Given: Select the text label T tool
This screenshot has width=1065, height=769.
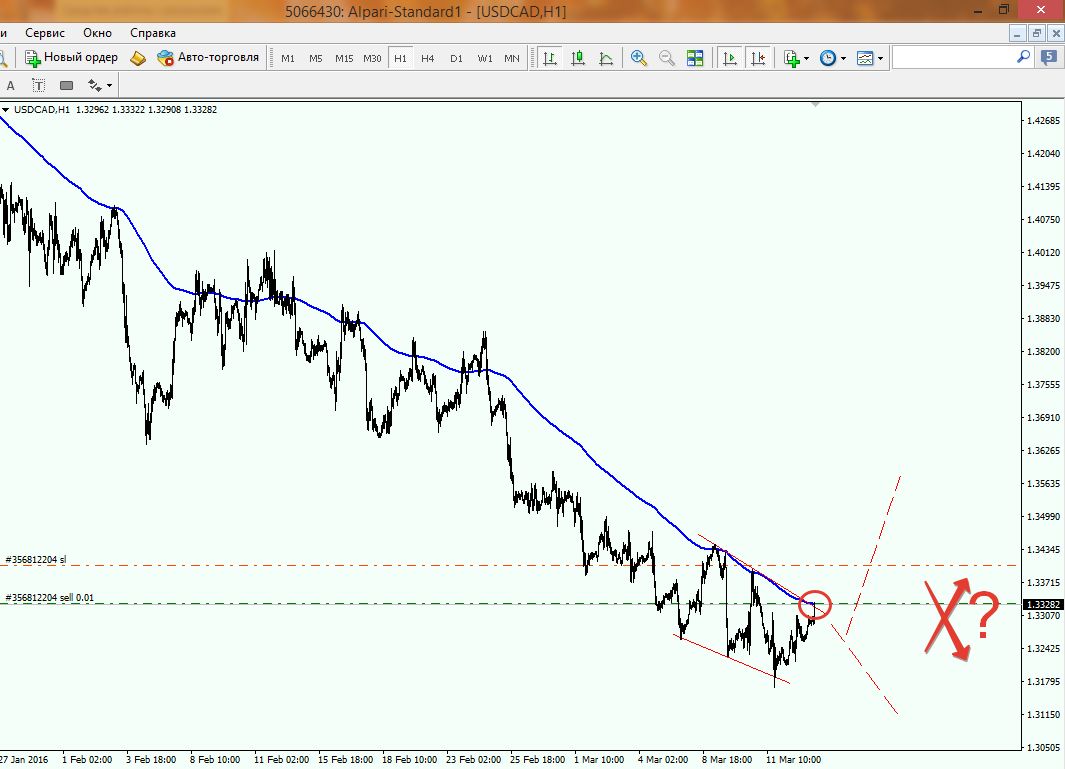Looking at the screenshot, I should [x=39, y=86].
